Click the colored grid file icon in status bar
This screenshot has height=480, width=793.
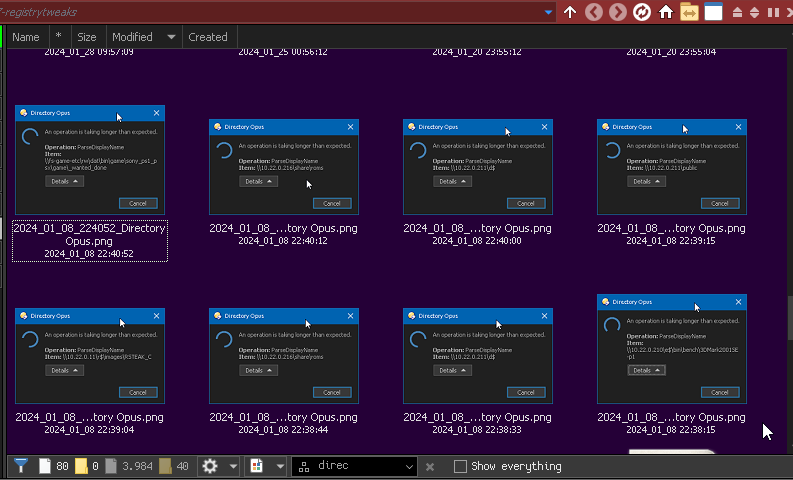257,466
